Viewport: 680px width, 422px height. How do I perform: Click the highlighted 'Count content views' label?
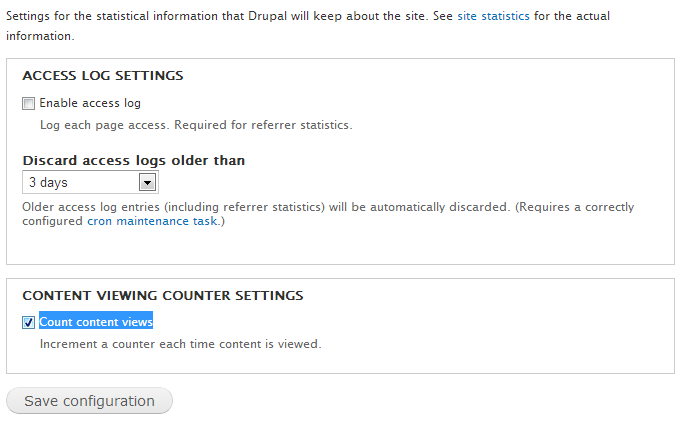pyautogui.click(x=96, y=322)
